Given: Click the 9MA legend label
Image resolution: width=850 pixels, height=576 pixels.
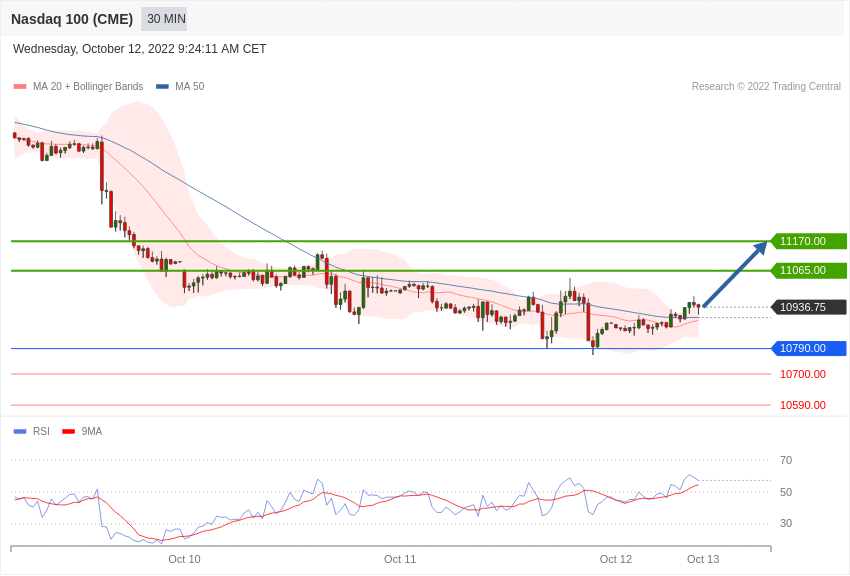Looking at the screenshot, I should coord(92,431).
